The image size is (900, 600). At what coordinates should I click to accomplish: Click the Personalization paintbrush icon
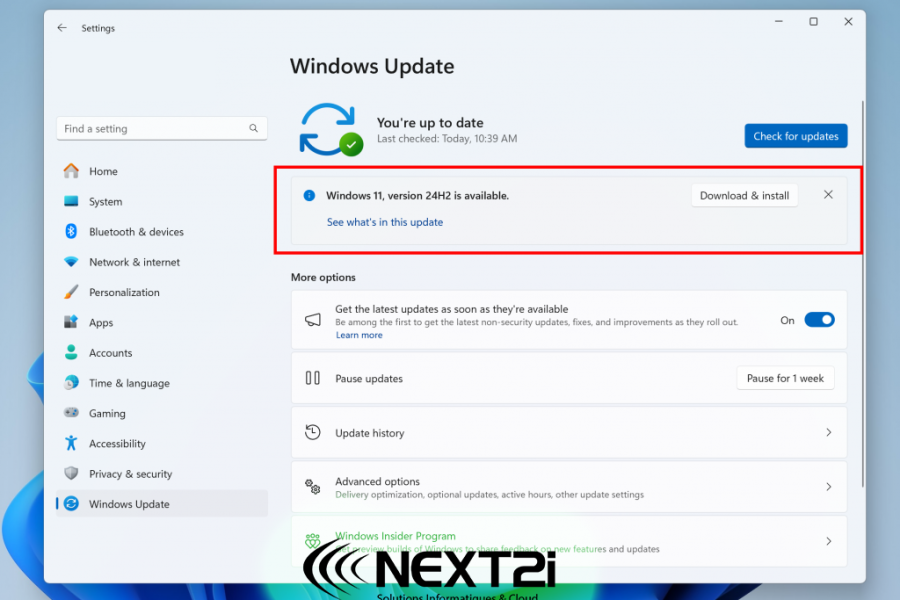pos(71,292)
